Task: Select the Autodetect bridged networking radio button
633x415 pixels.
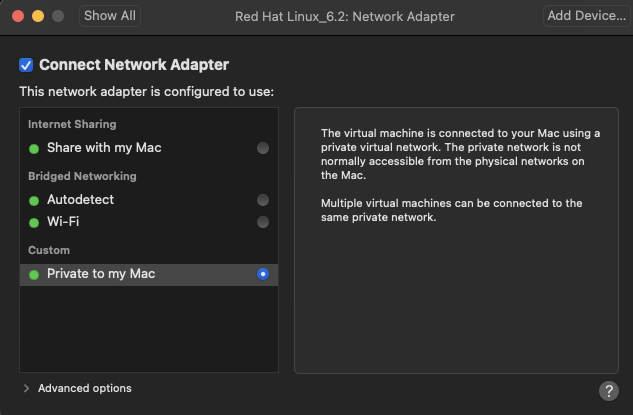Action: coord(263,200)
